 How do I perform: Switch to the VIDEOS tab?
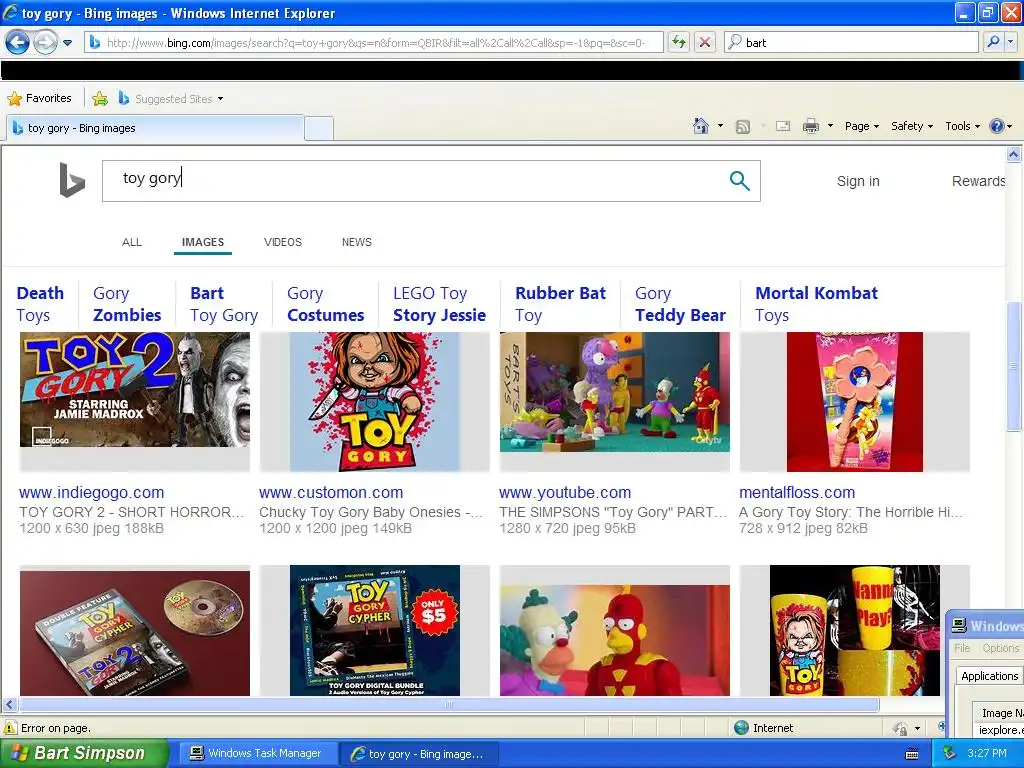pyautogui.click(x=283, y=242)
